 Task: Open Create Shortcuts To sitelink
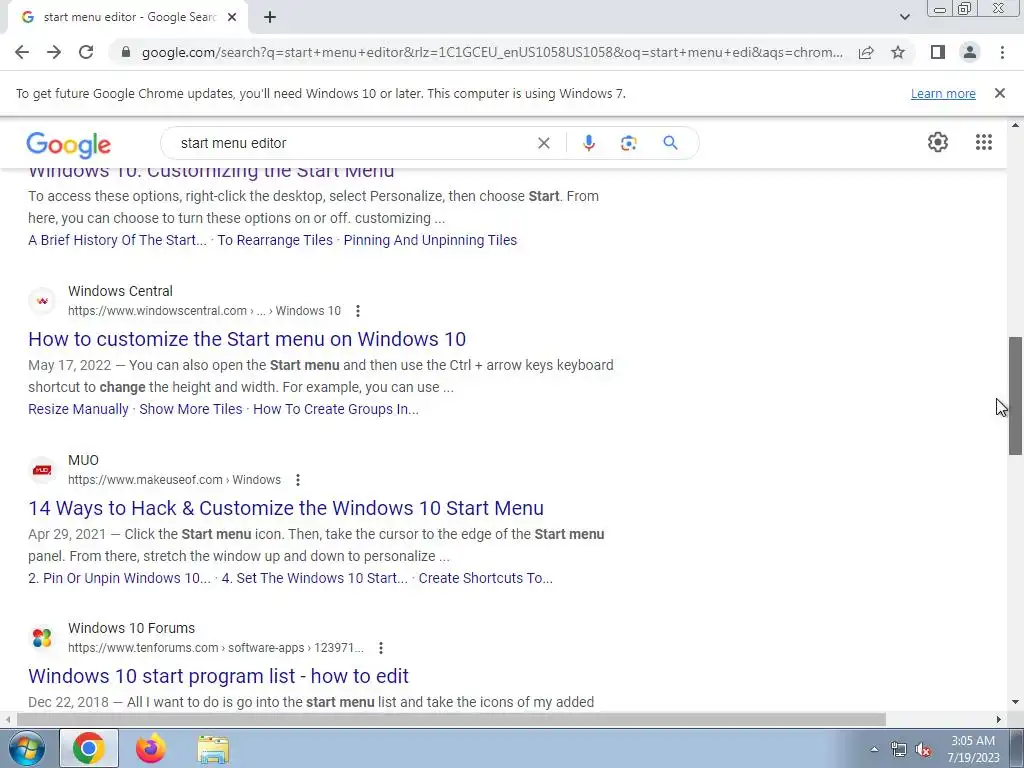pyautogui.click(x=485, y=578)
